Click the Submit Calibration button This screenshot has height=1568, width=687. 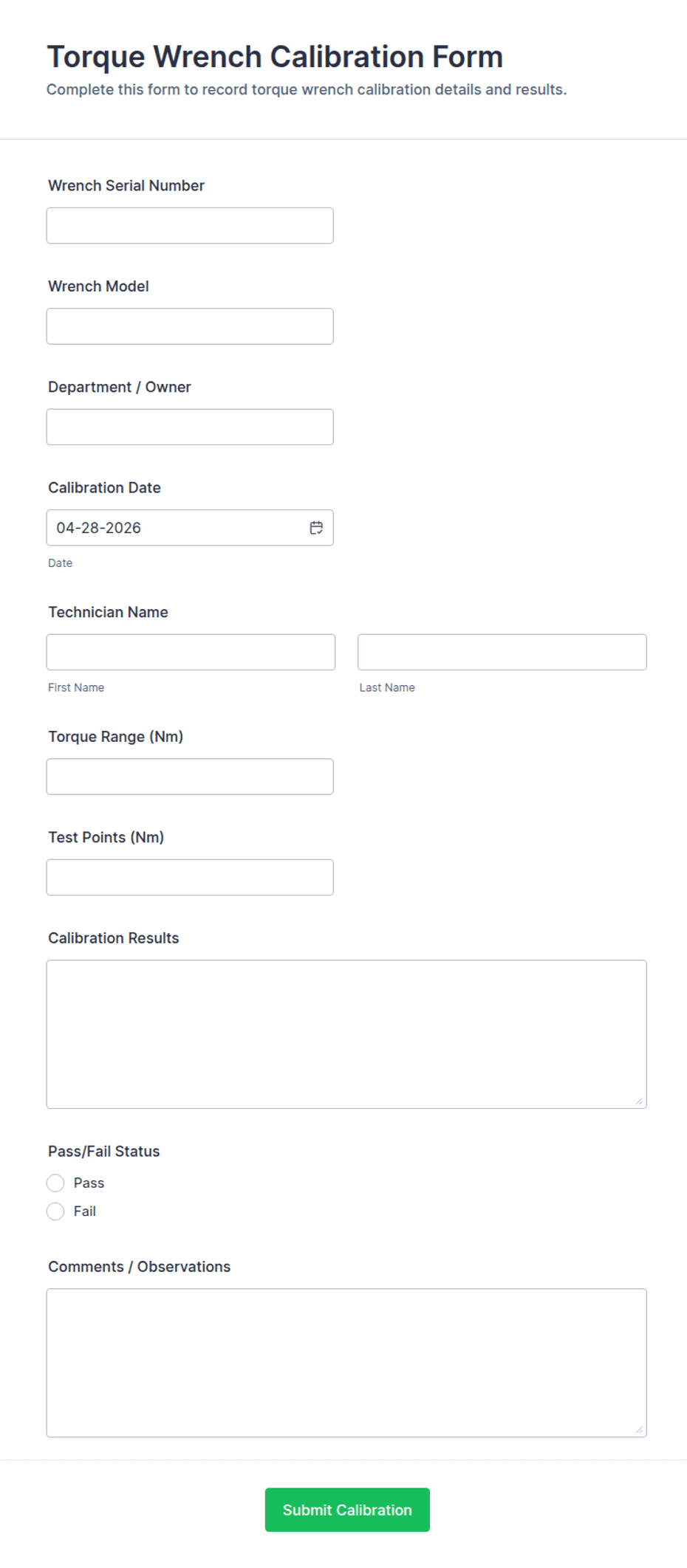click(347, 1510)
